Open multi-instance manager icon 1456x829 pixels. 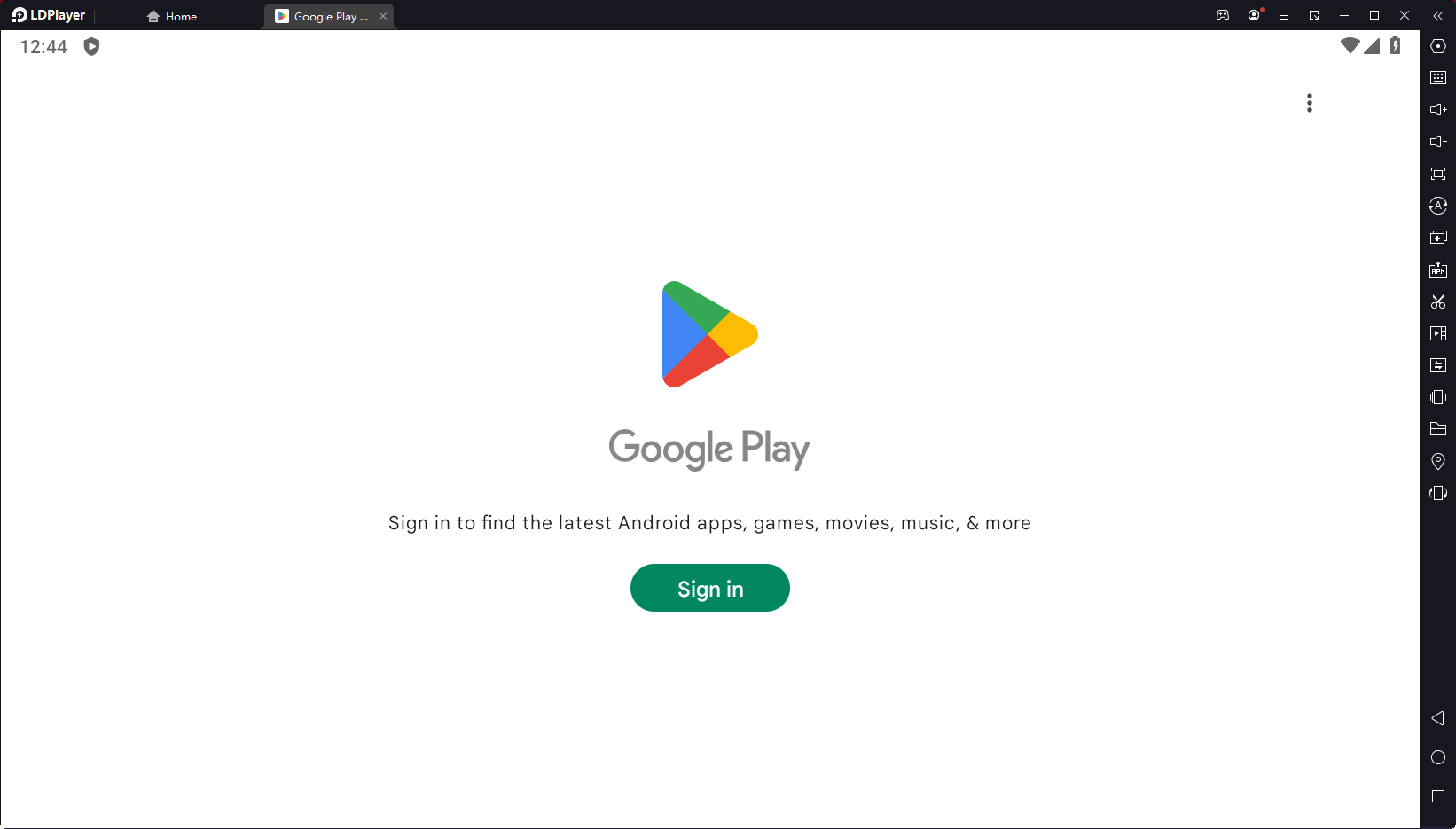(1438, 238)
